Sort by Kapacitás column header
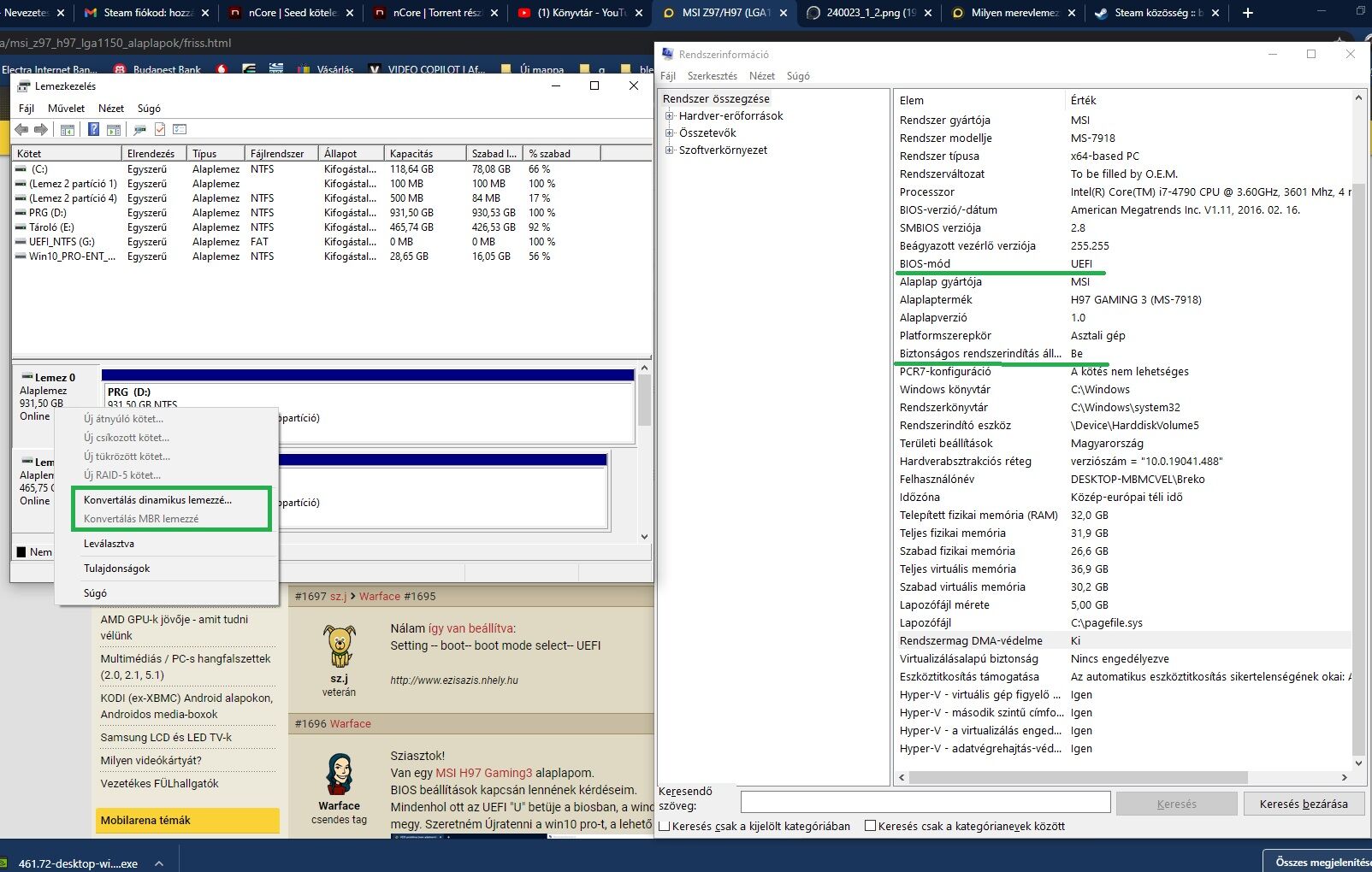This screenshot has width=1372, height=872. (x=426, y=154)
